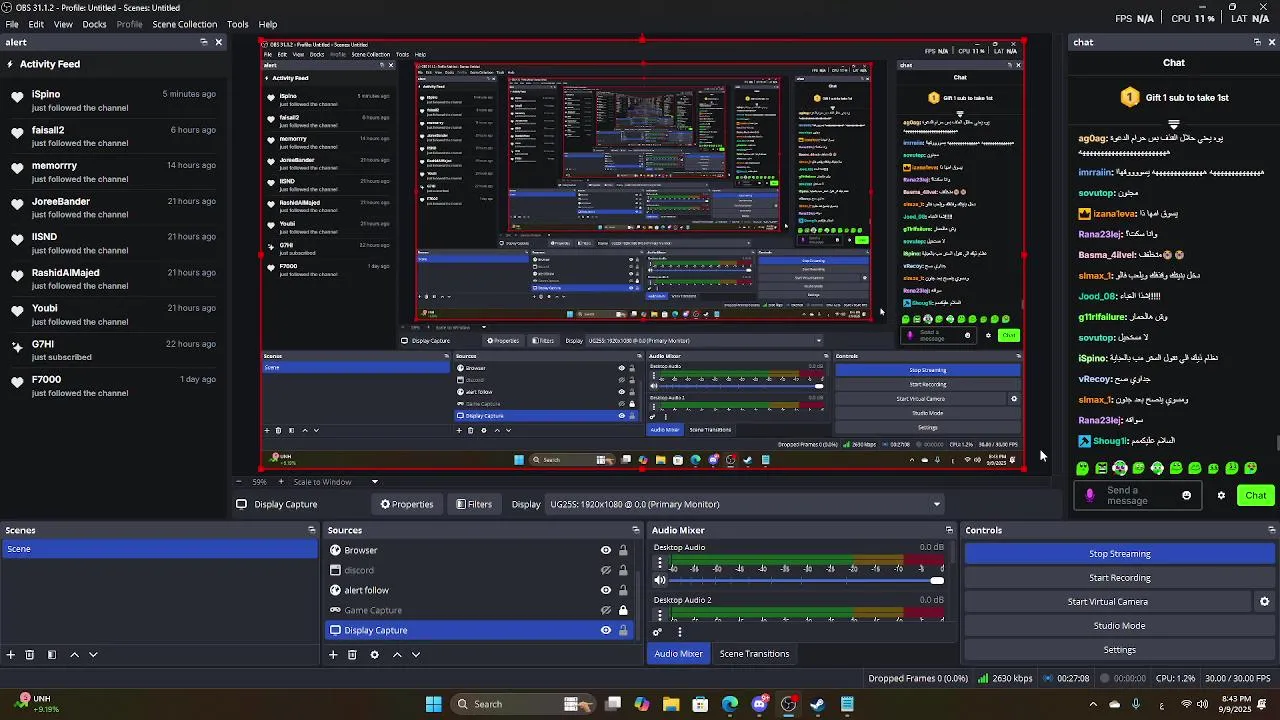Screen dimensions: 1280x720
Task: Open Properties for Display Capture
Action: point(406,504)
